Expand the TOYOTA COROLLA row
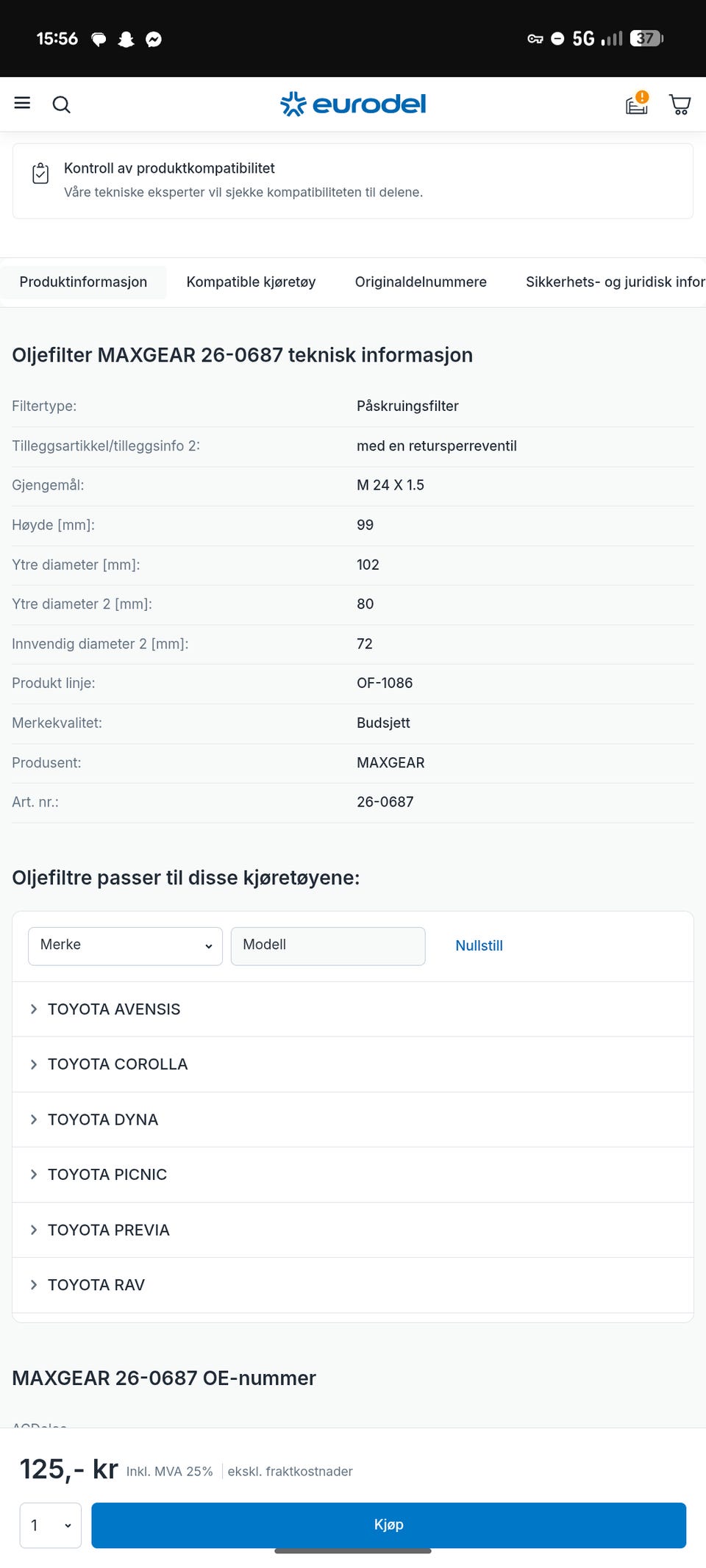Viewport: 706px width, 1568px height. tap(353, 1064)
